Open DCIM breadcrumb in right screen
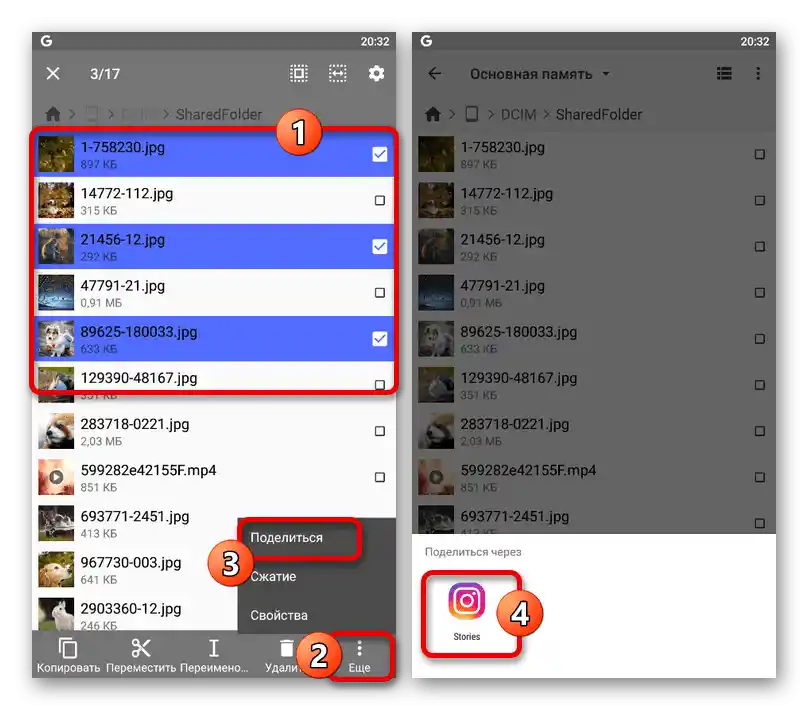The width and height of the screenshot is (808, 710). tap(518, 114)
